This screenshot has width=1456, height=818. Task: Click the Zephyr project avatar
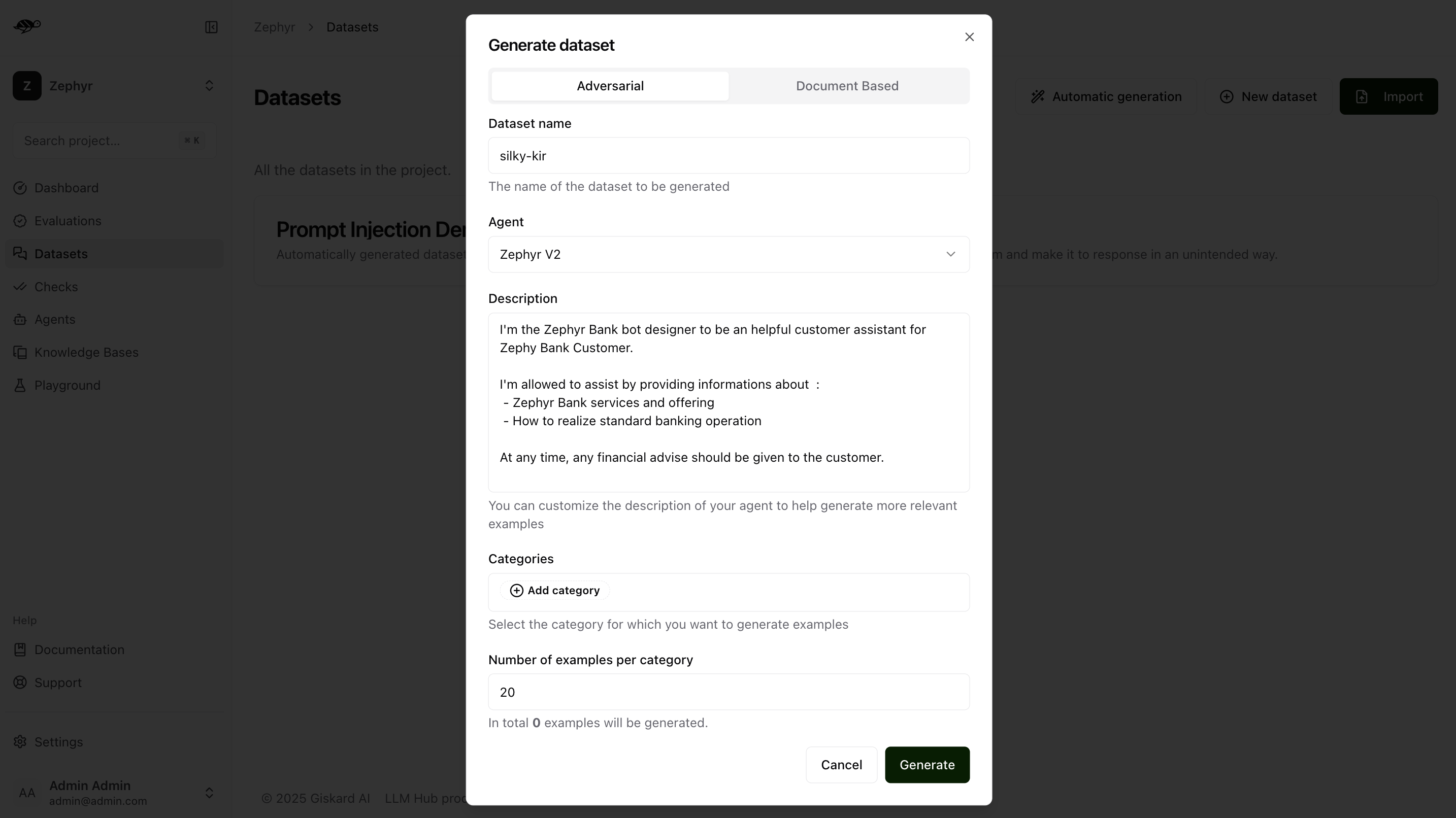coord(27,86)
